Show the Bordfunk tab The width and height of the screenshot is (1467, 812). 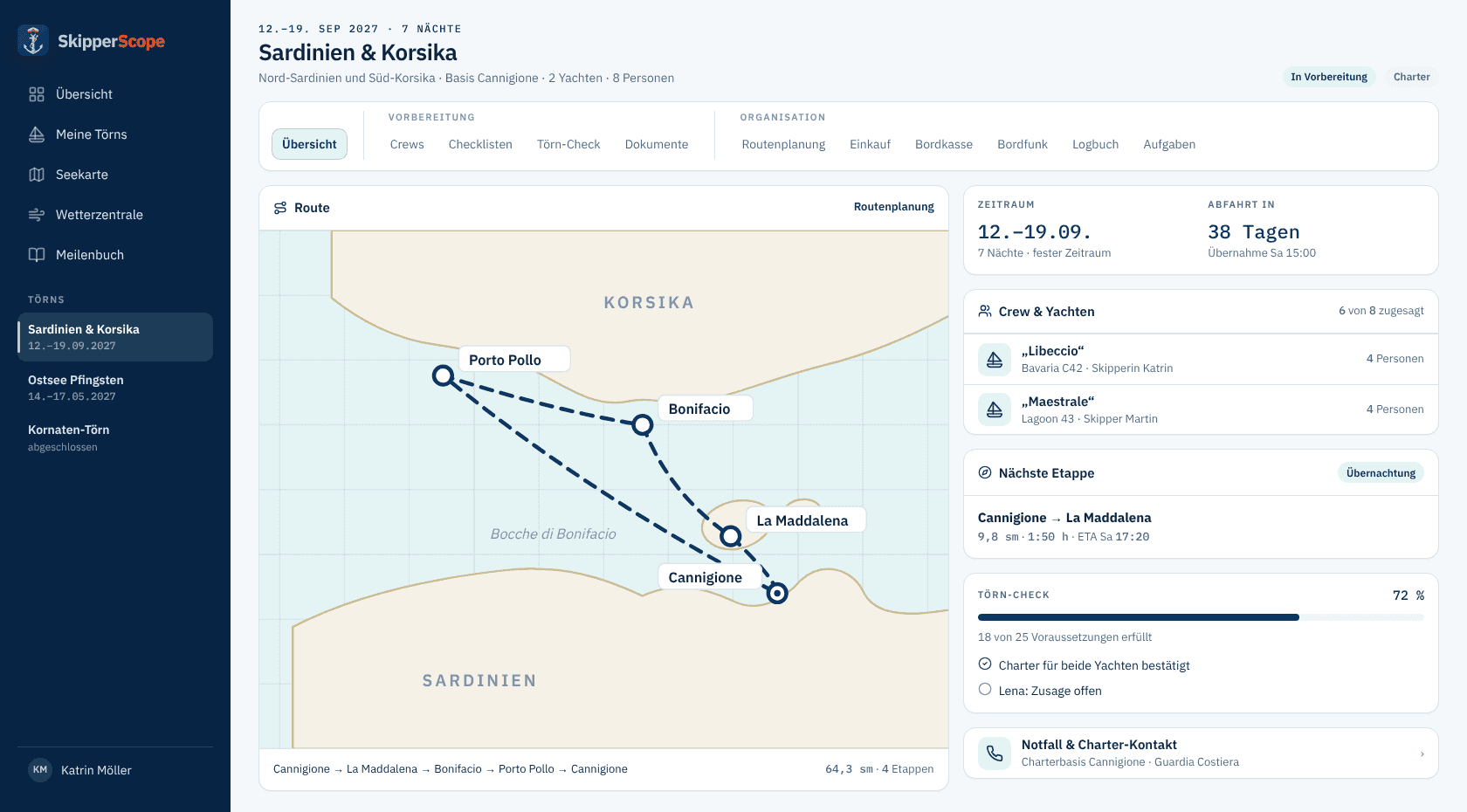pos(1023,144)
